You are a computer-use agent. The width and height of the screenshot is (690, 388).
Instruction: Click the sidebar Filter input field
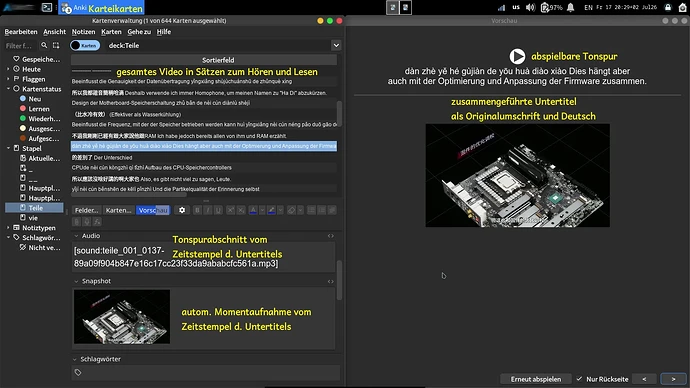tap(20, 45)
